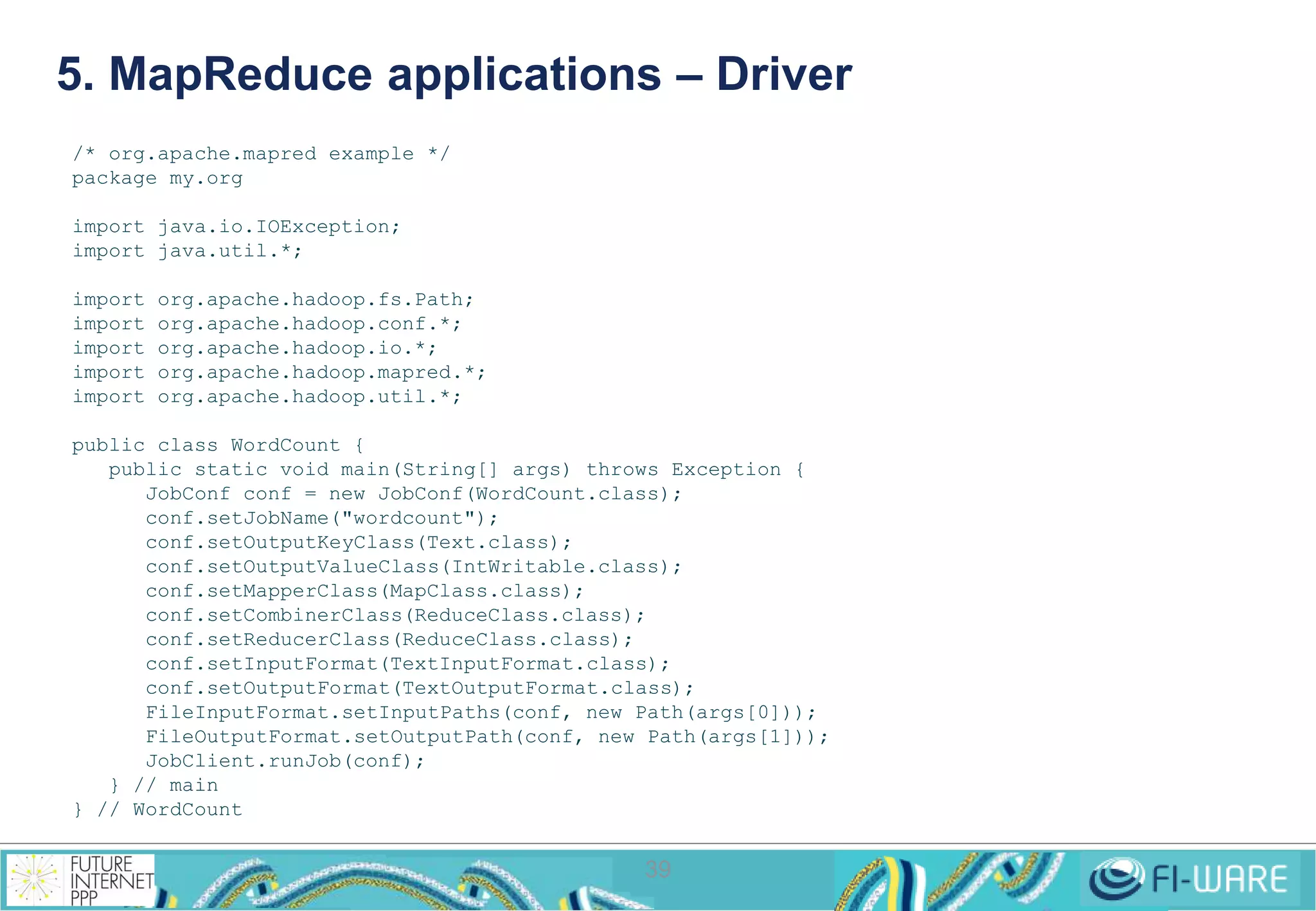
Task: Click 'import org.apache.hadoop.conf.*;' line
Action: pos(267,324)
